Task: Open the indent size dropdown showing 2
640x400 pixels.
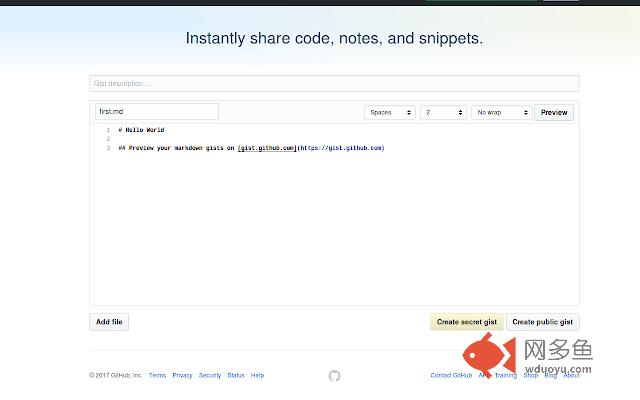Action: (x=443, y=113)
